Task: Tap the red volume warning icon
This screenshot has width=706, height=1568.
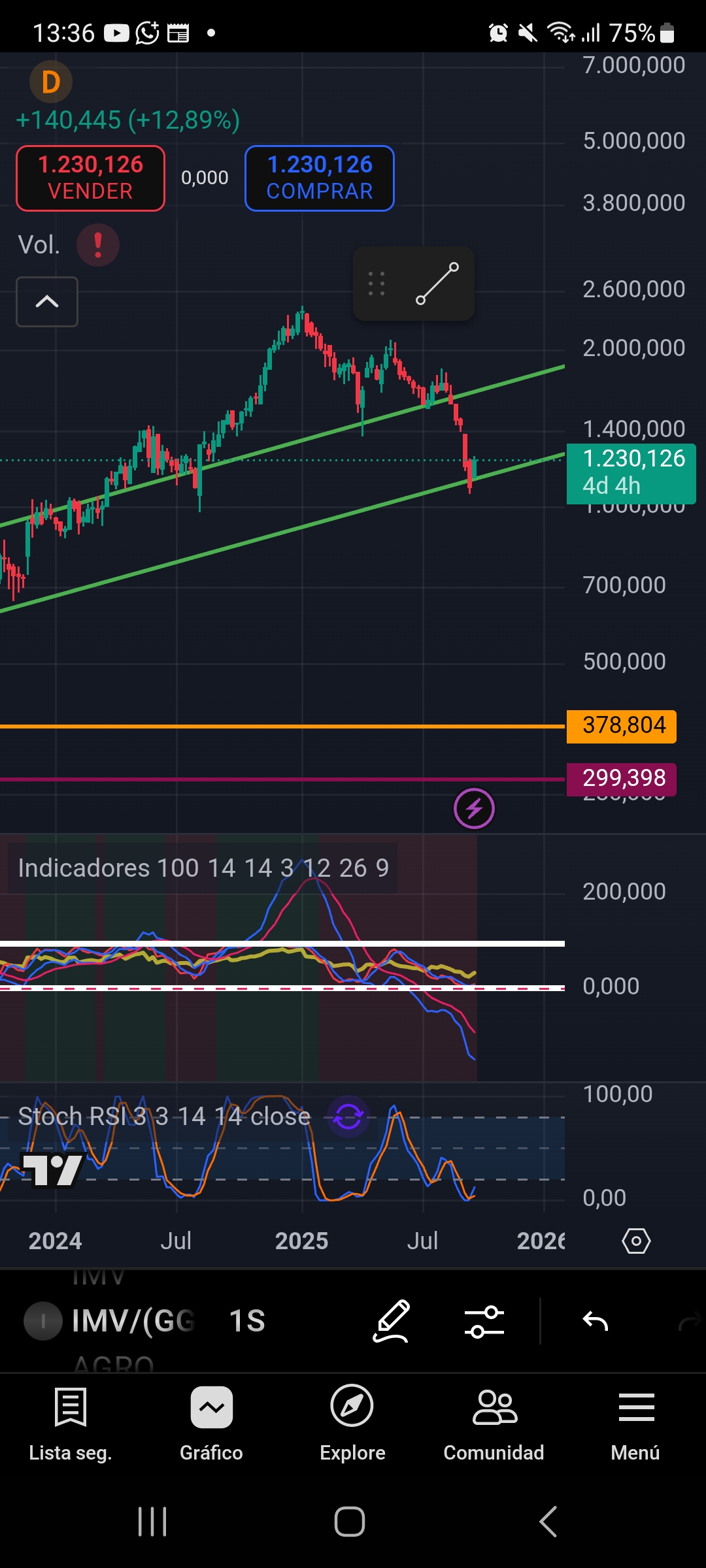Action: click(98, 245)
